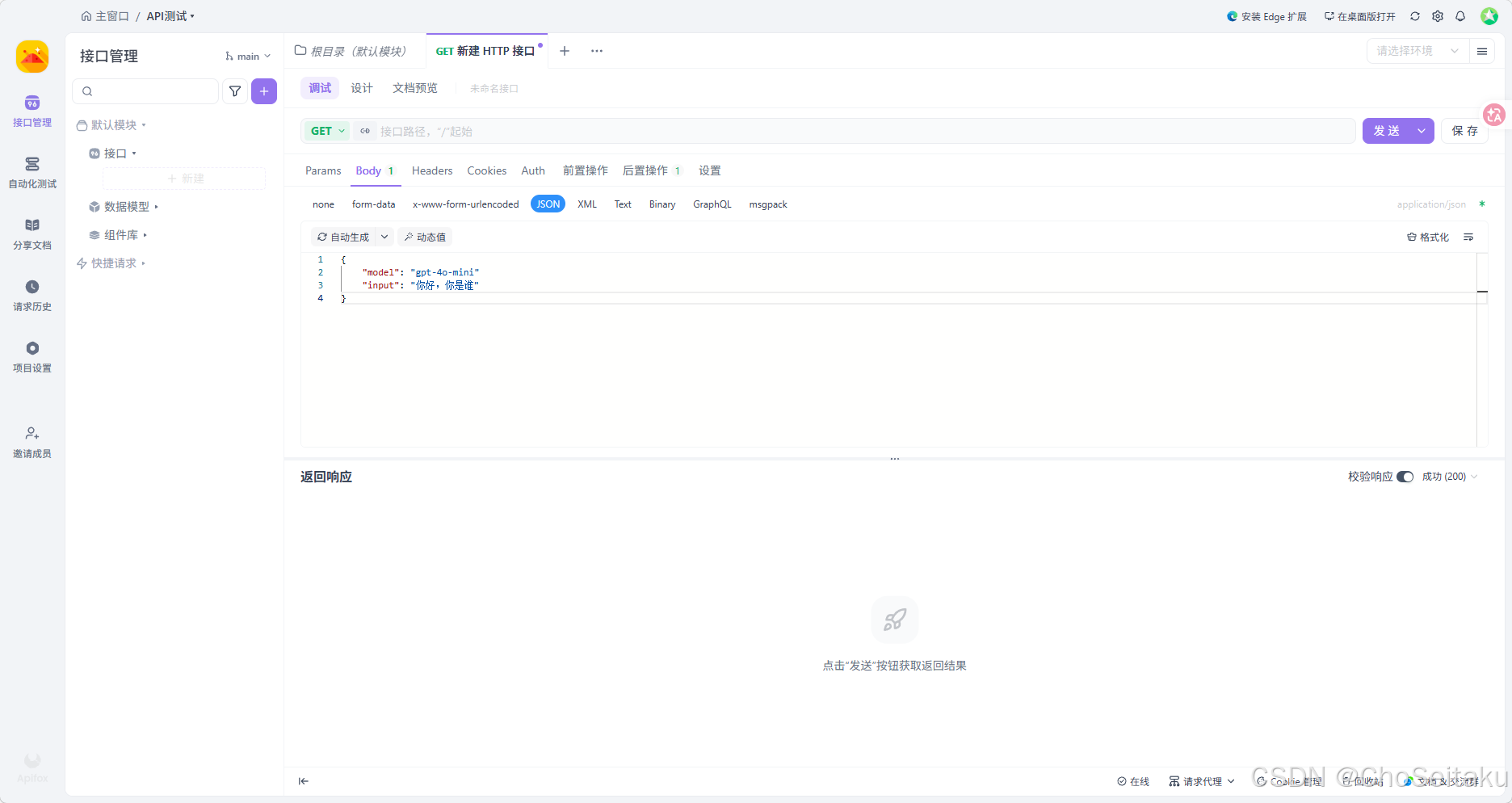Toggle the 校验响应 switch
The image size is (1512, 803).
tap(1405, 477)
